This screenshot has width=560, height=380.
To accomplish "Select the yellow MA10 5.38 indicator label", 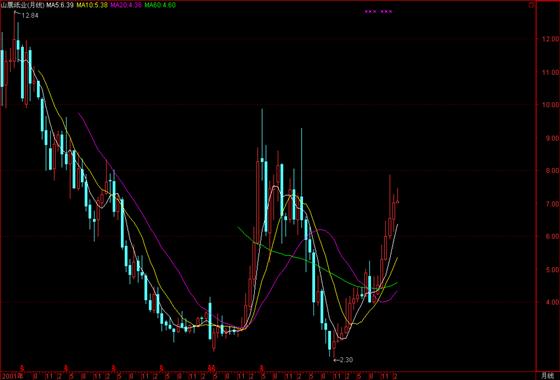I will 92,5.
